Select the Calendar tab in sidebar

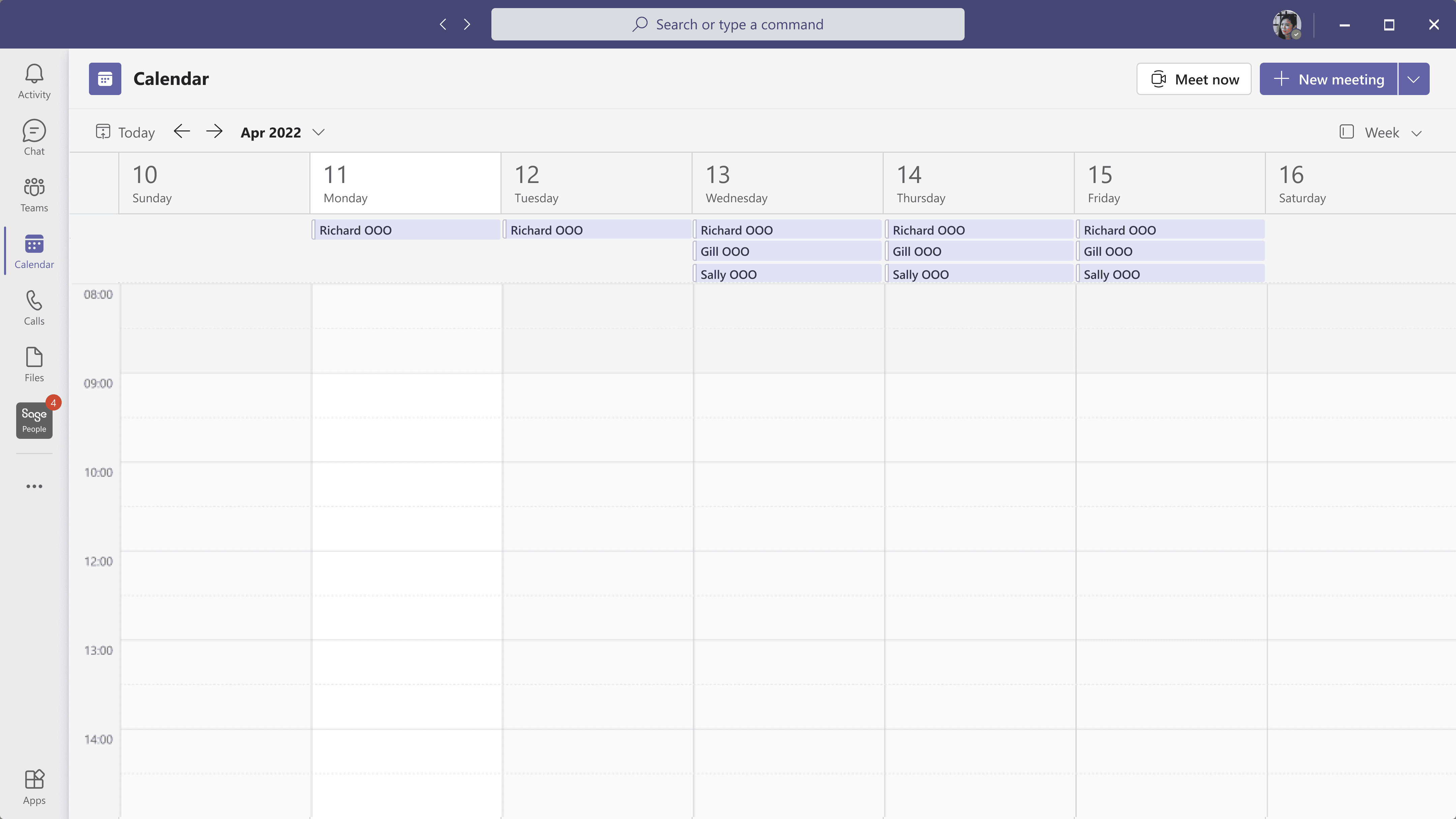(x=34, y=251)
